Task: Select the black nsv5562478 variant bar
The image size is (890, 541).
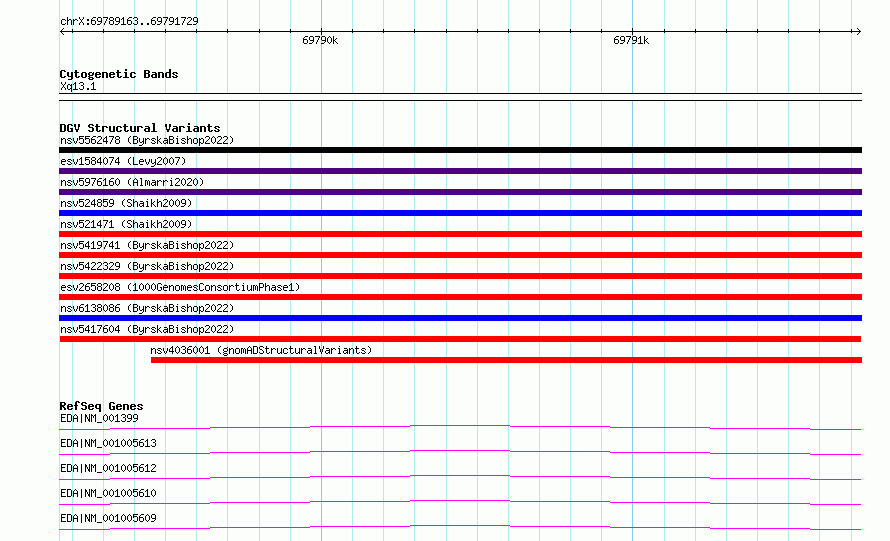Action: pyautogui.click(x=460, y=150)
